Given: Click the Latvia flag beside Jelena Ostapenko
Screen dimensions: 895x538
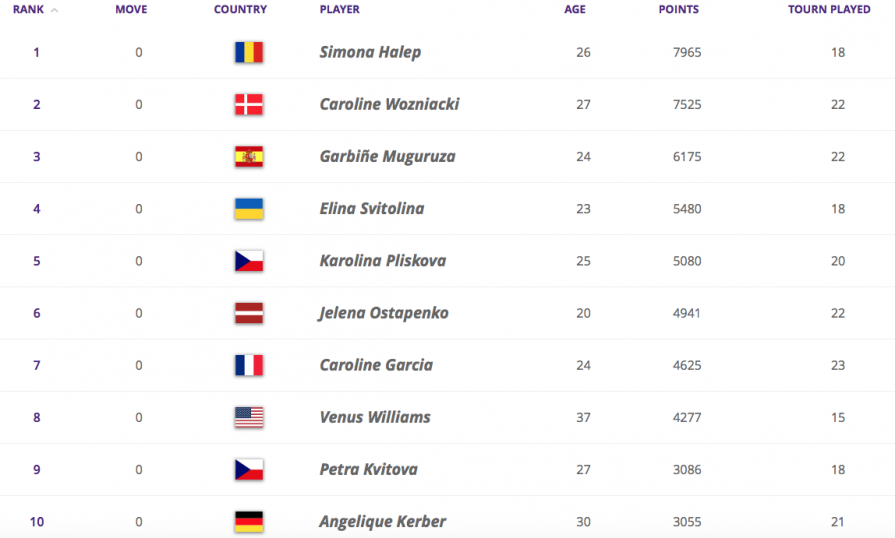Looking at the screenshot, I should 248,313.
